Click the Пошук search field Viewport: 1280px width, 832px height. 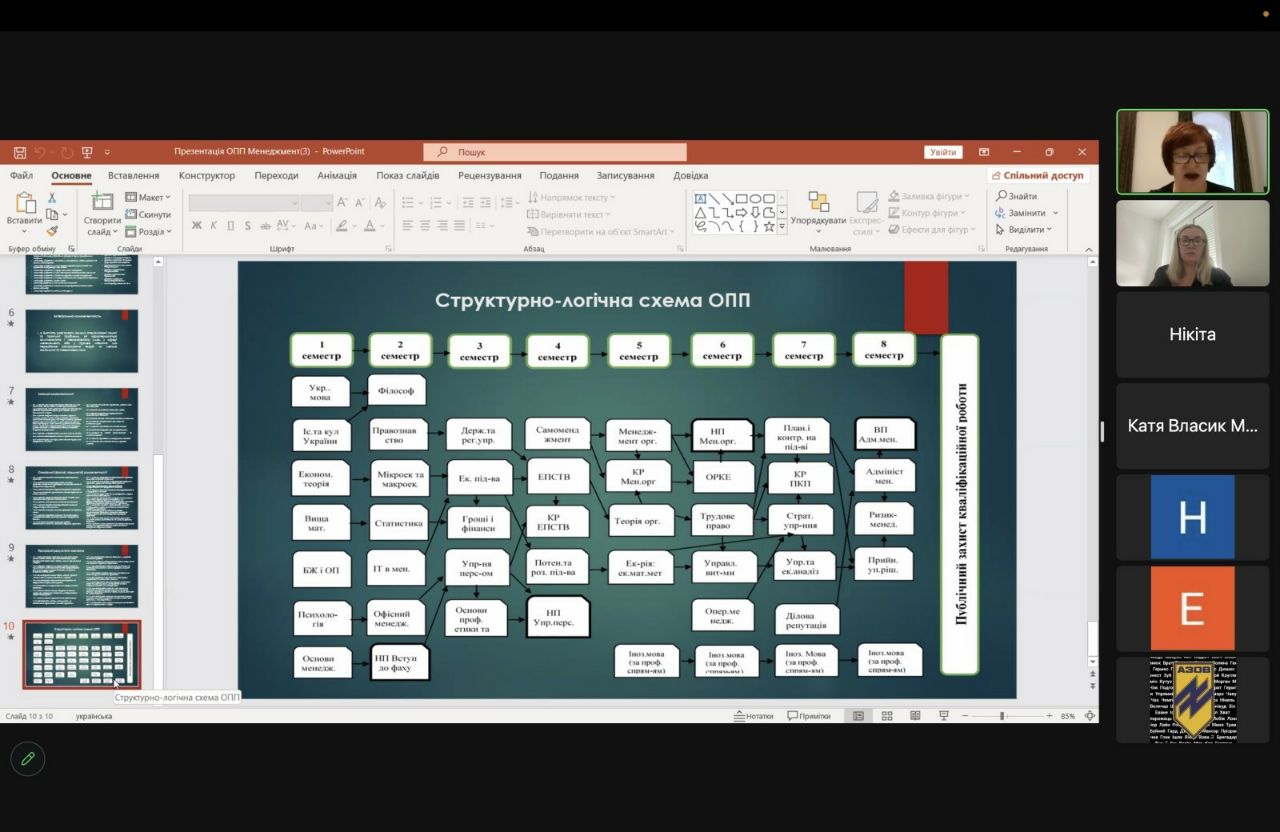(x=555, y=152)
